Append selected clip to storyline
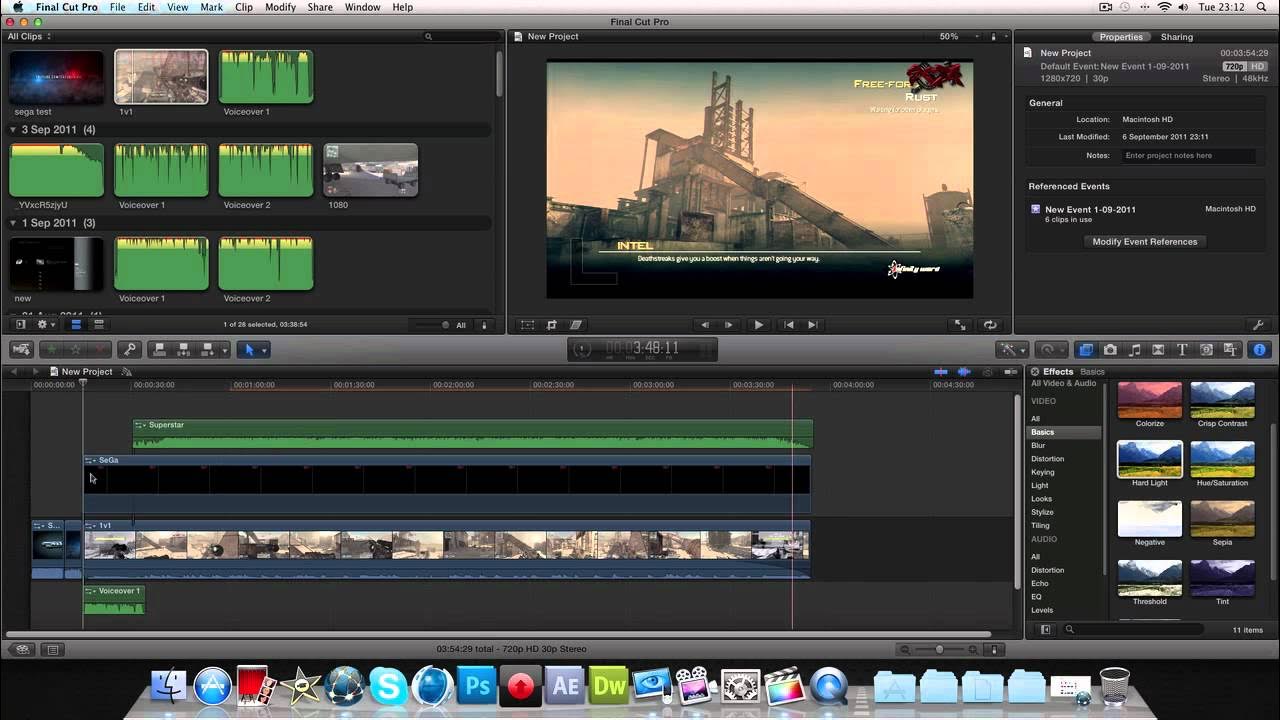Image resolution: width=1280 pixels, height=720 pixels. pos(208,350)
